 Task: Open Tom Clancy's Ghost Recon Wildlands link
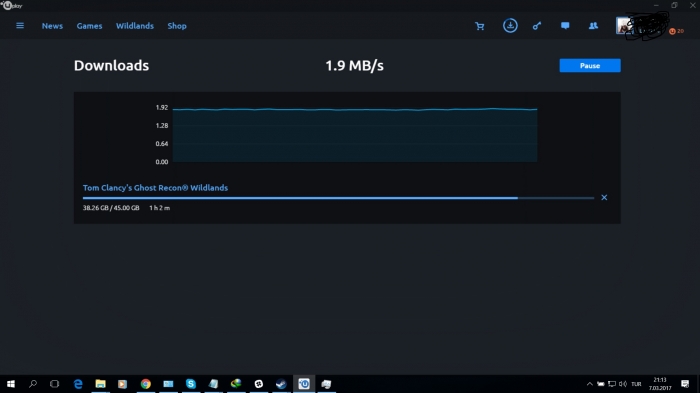pos(155,188)
